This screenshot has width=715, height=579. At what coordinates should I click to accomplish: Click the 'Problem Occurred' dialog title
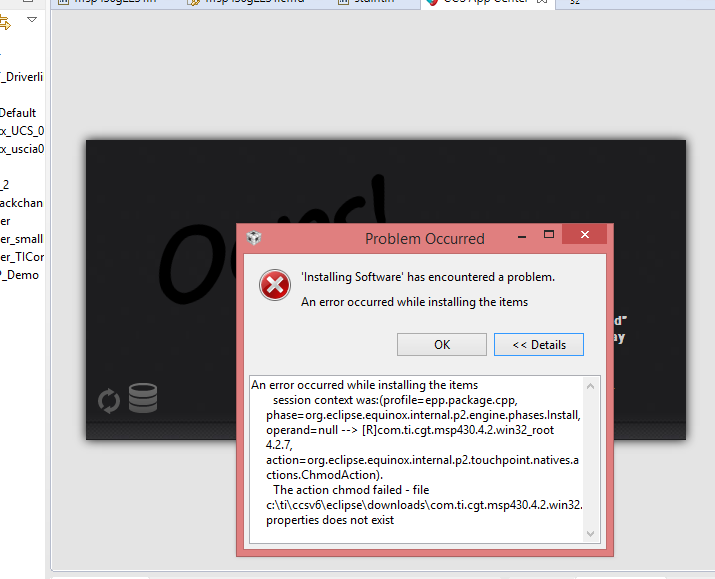click(x=425, y=238)
